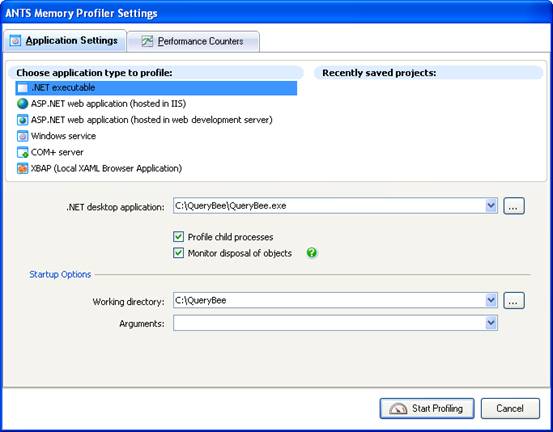Open the Working directory dropdown
The height and width of the screenshot is (432, 553).
point(491,300)
